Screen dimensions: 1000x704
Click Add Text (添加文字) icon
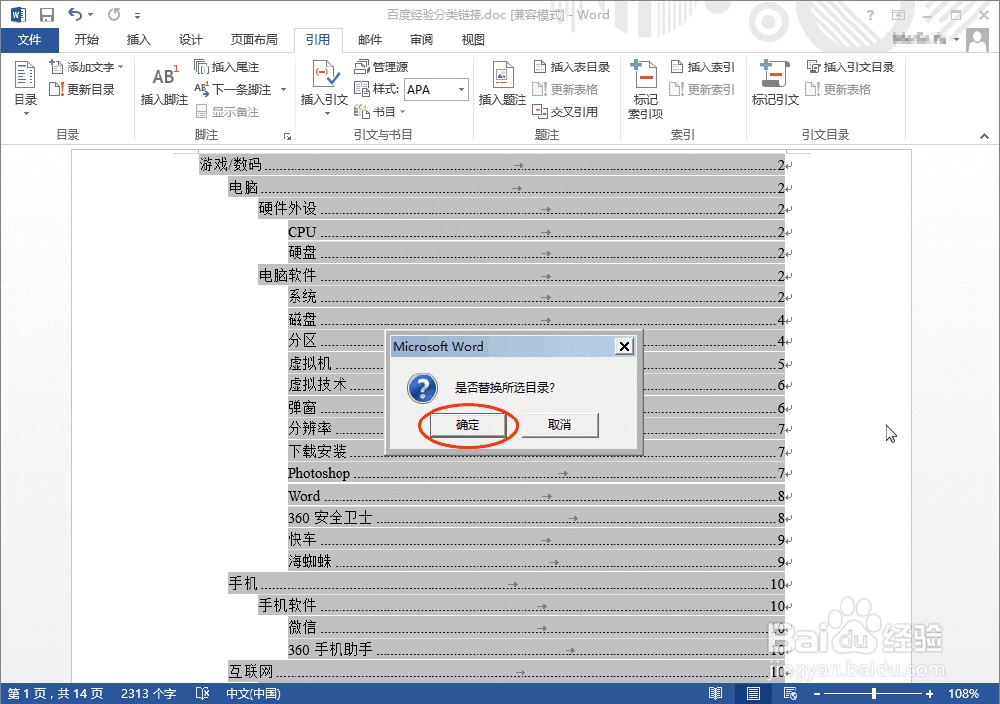coord(57,66)
